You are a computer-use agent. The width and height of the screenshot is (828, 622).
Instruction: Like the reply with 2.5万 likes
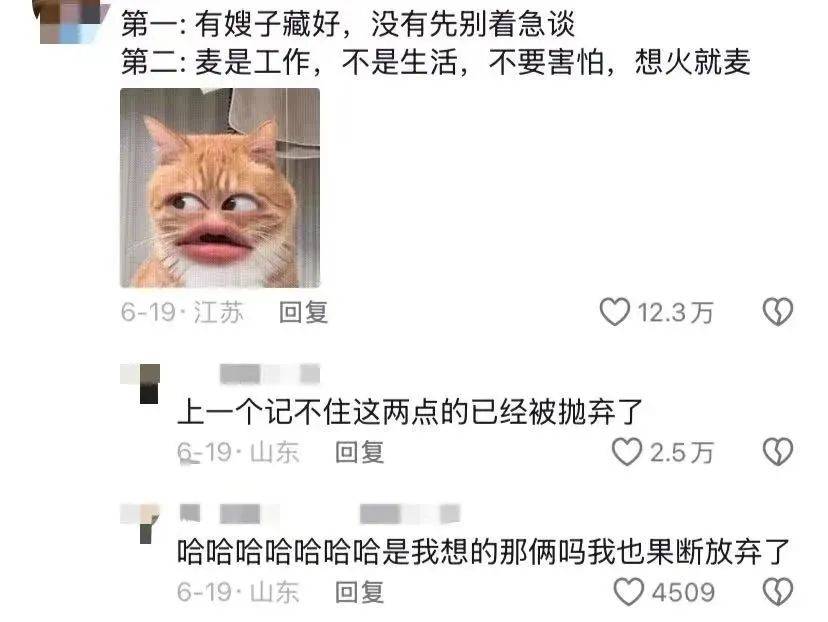pyautogui.click(x=627, y=451)
